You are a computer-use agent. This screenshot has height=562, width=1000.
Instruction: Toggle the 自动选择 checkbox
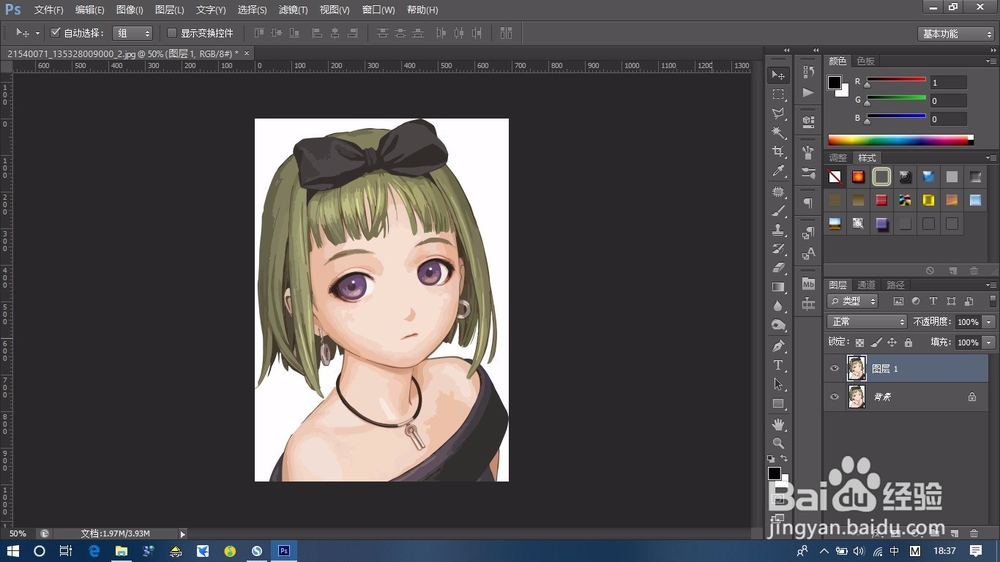pyautogui.click(x=55, y=33)
